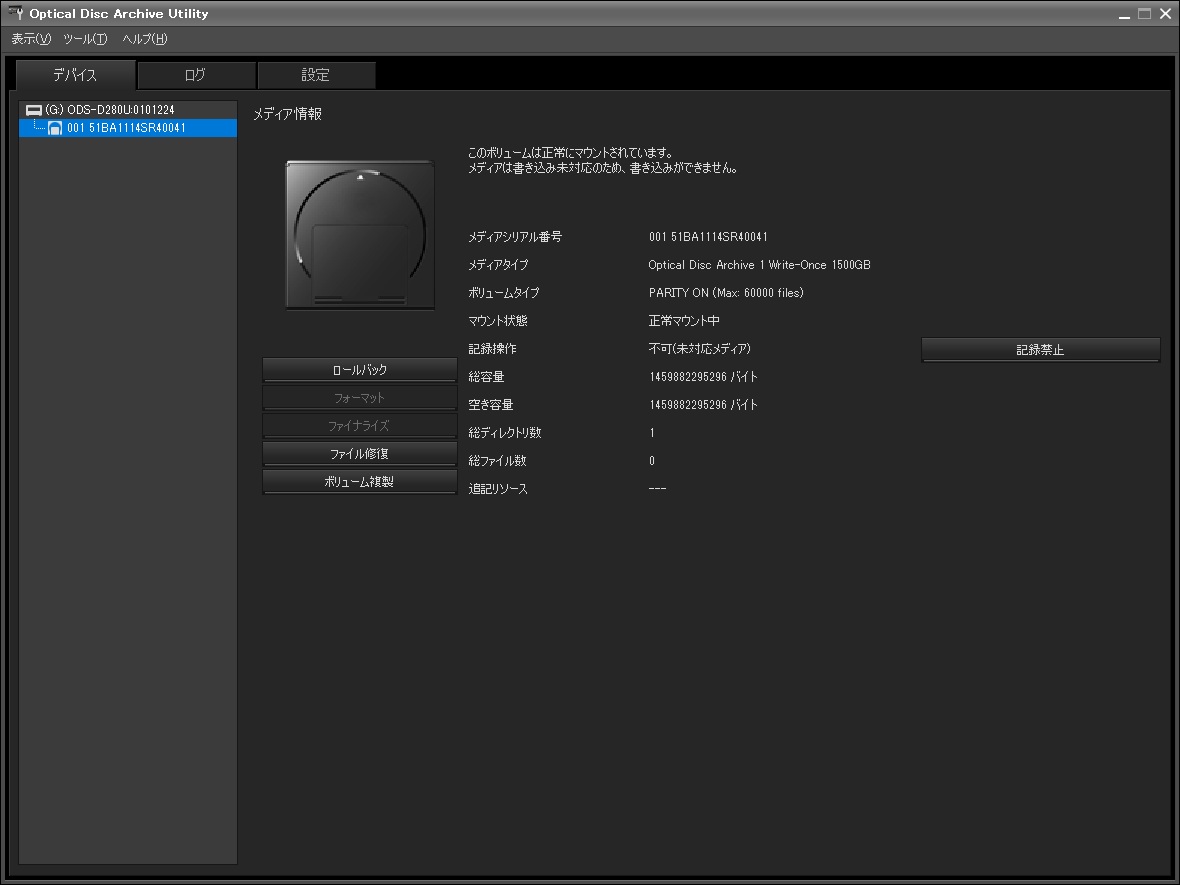
Task: Click the disc cartridge media image
Action: [x=360, y=235]
